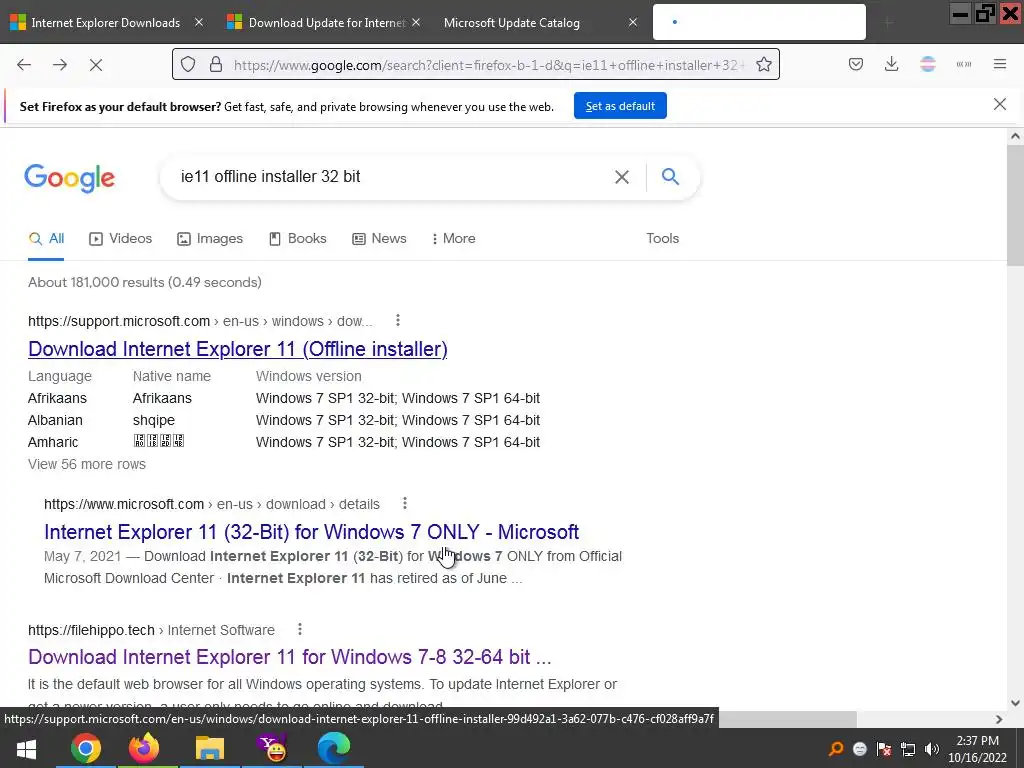
Task: Switch to Internet Explorer Downloads tab
Action: click(x=105, y=23)
